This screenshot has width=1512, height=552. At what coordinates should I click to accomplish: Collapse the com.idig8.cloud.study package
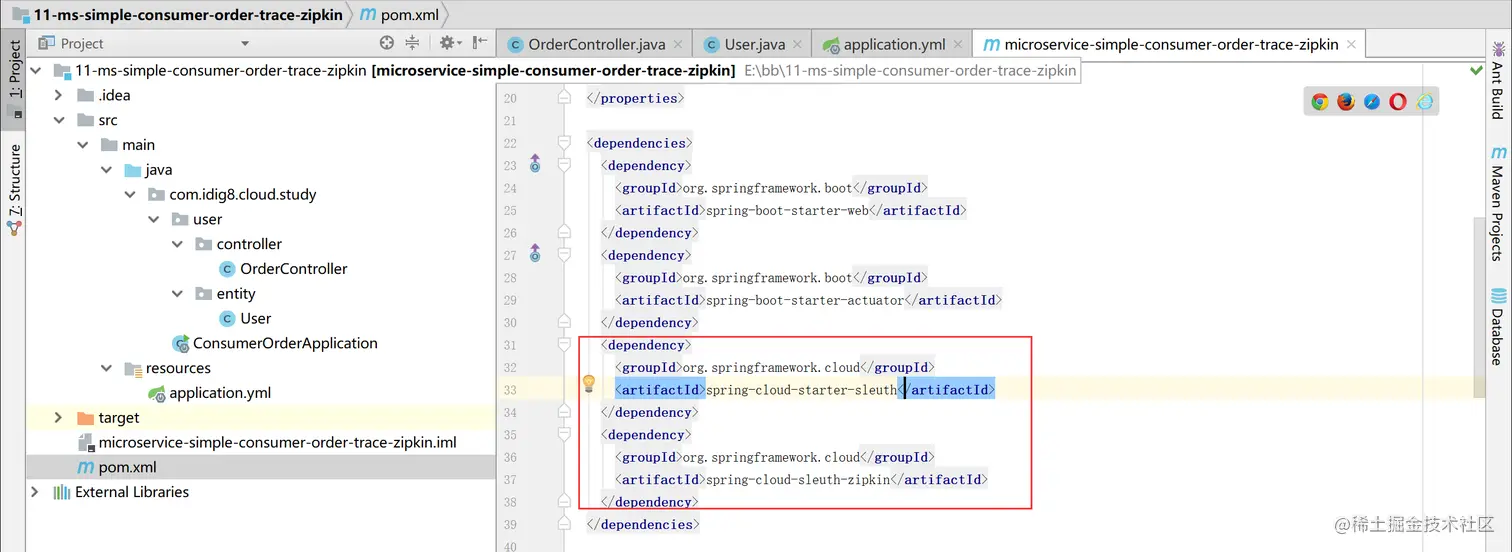coord(130,194)
